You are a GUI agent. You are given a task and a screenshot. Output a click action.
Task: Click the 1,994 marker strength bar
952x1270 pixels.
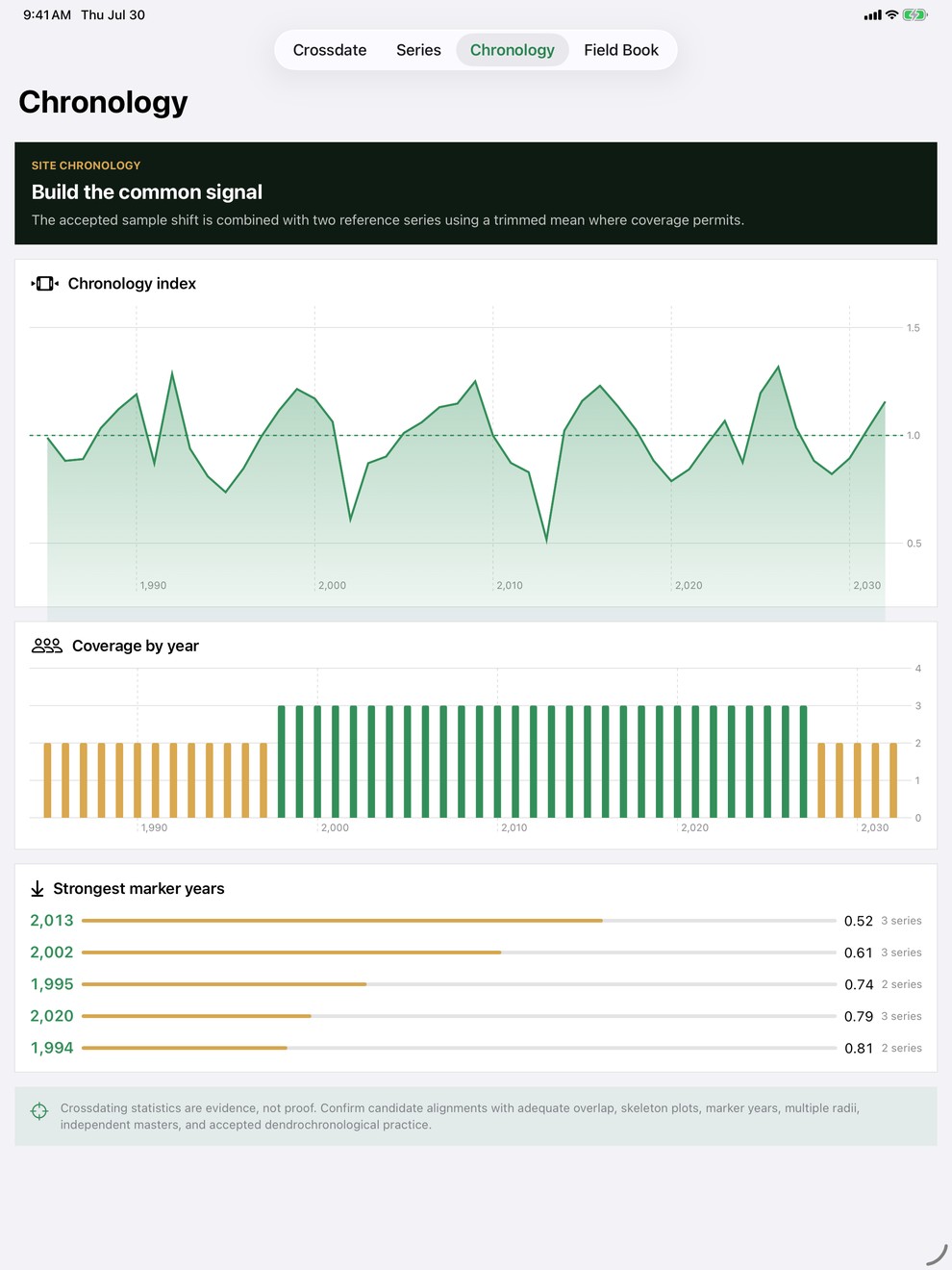pos(459,1048)
